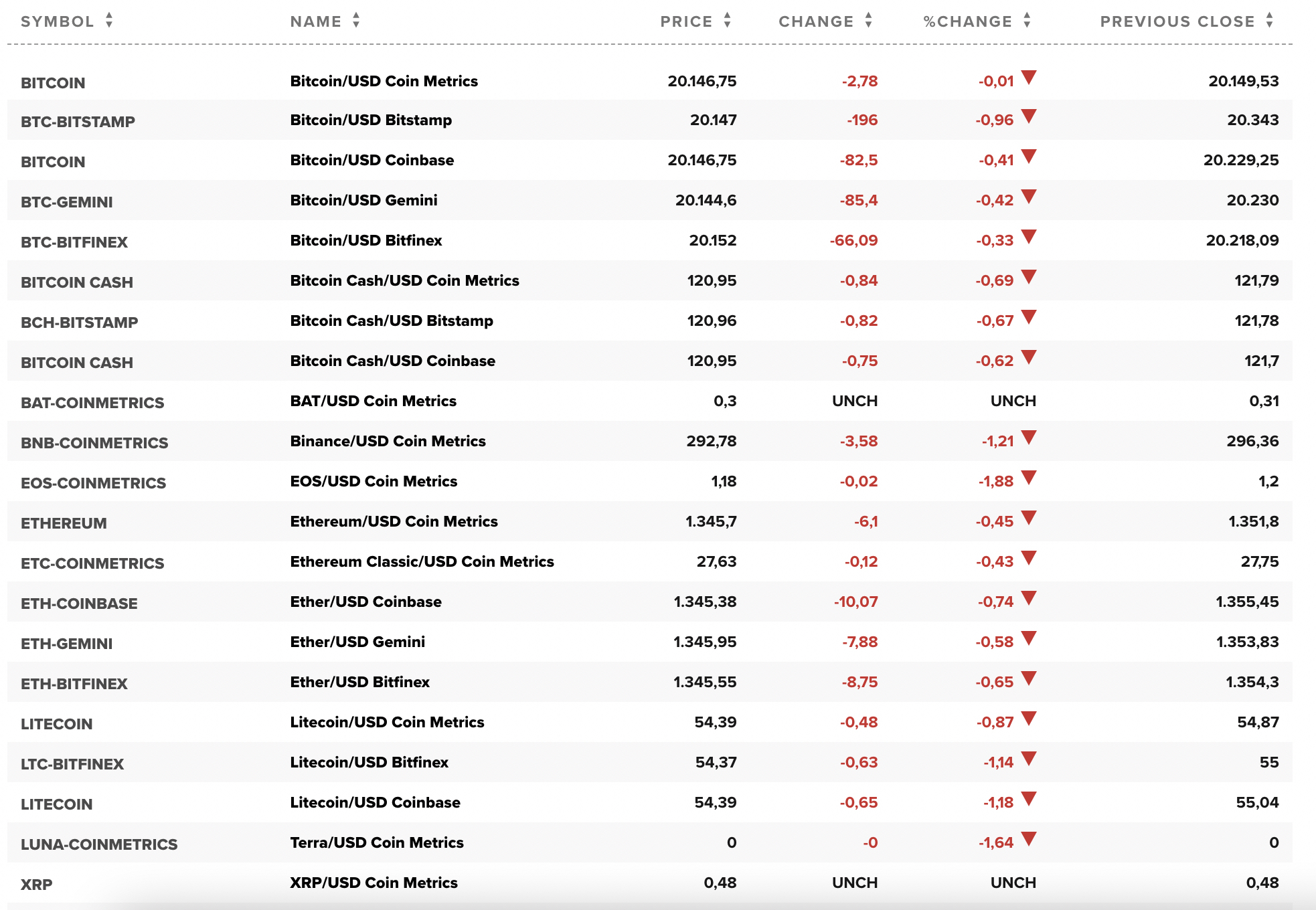
Task: Open the BCH-BITSTAMP symbol link
Action: [x=80, y=323]
